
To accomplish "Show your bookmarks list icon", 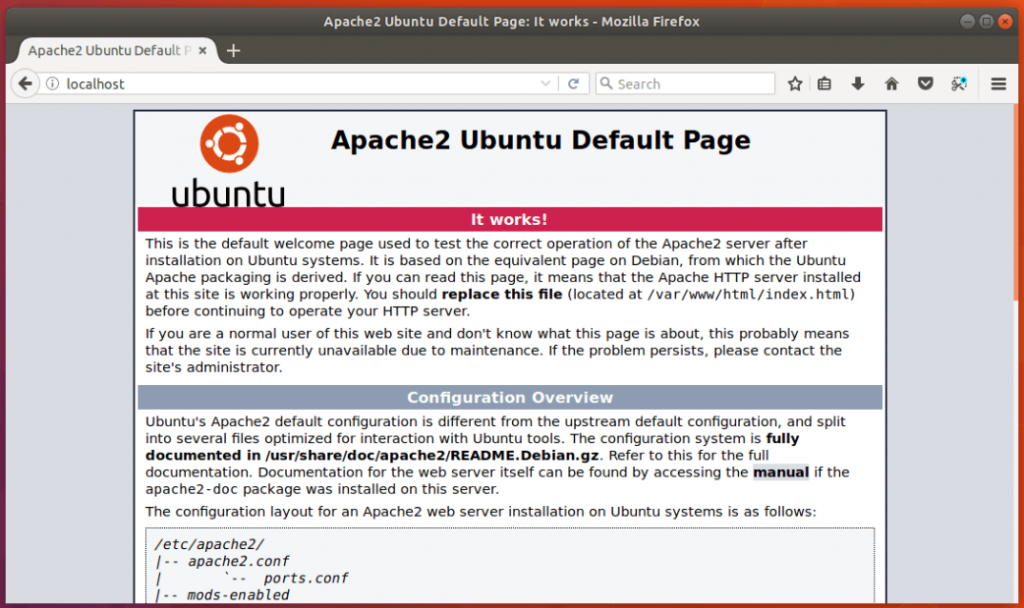I will 824,84.
